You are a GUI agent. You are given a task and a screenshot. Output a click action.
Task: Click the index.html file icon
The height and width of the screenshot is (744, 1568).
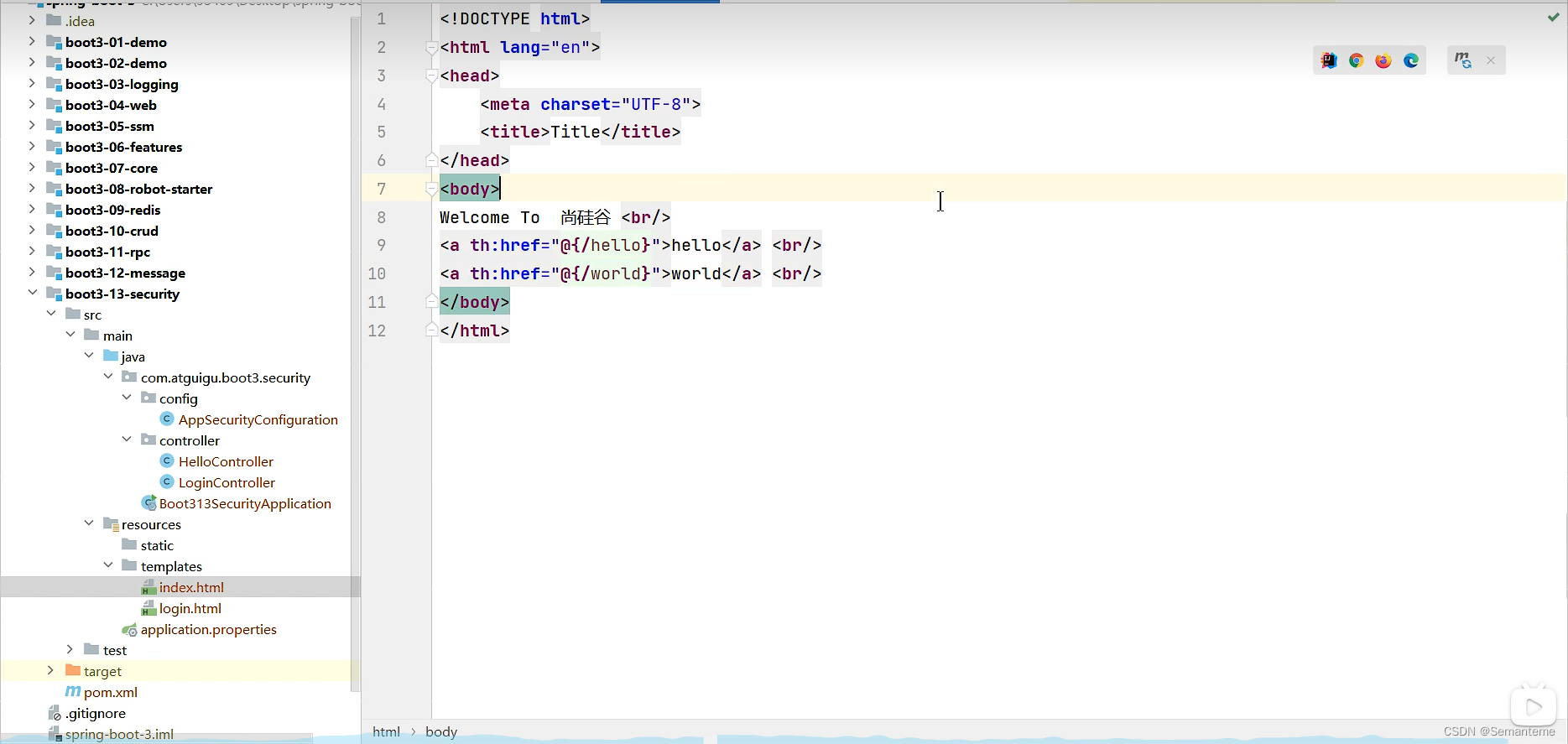coord(148,586)
